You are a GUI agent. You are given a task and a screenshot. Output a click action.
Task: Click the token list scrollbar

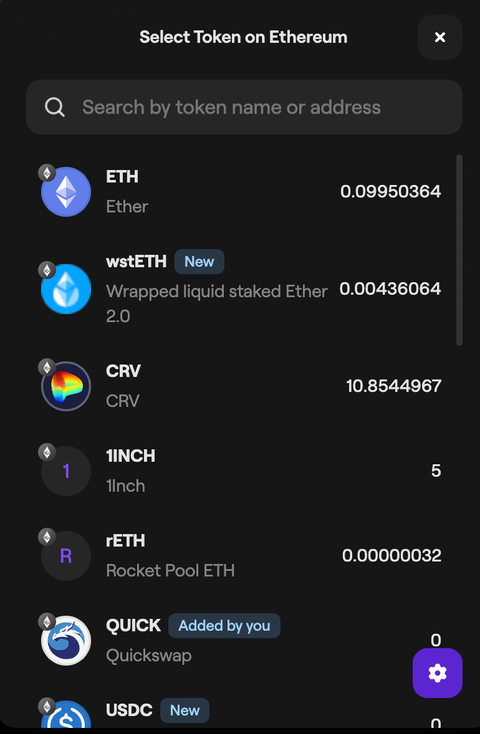pyautogui.click(x=459, y=250)
